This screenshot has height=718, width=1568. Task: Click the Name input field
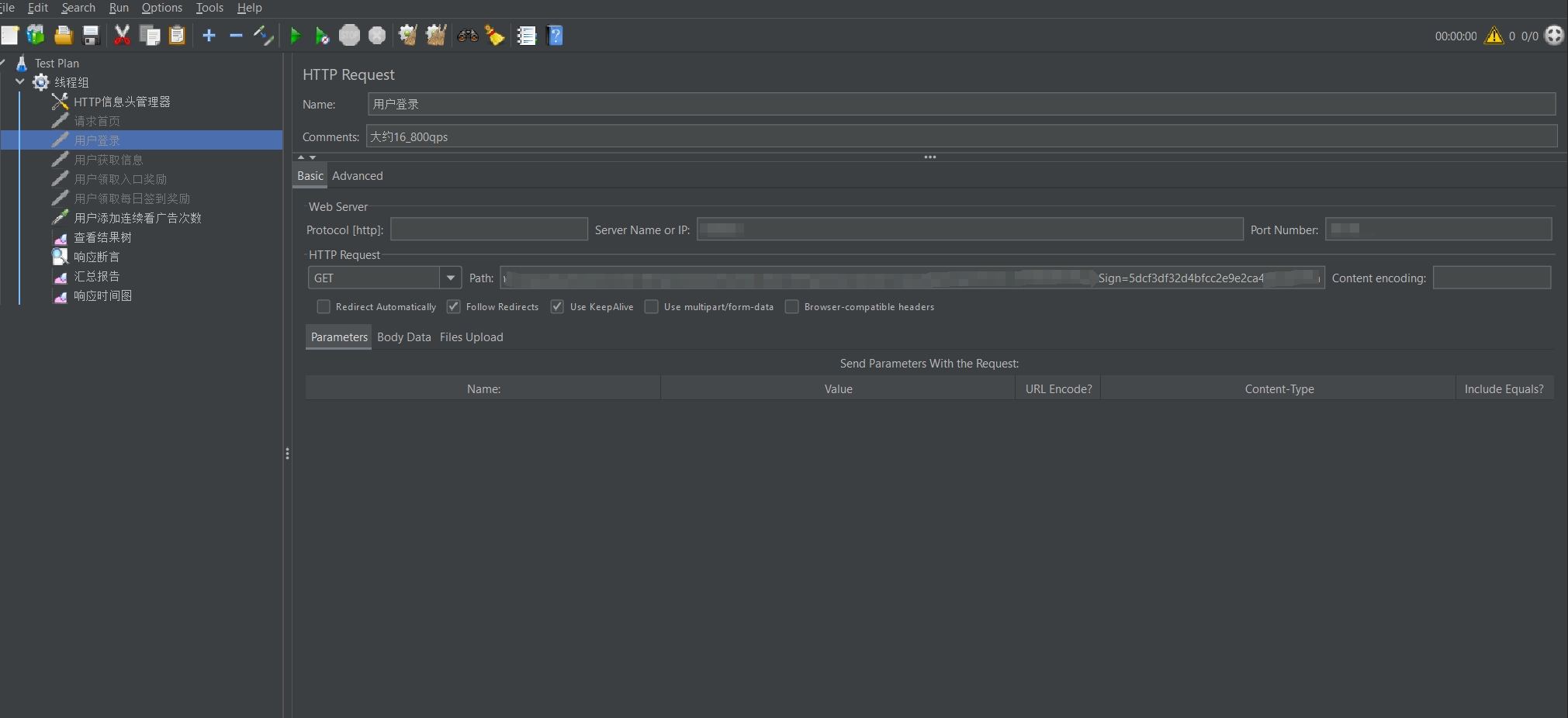961,104
